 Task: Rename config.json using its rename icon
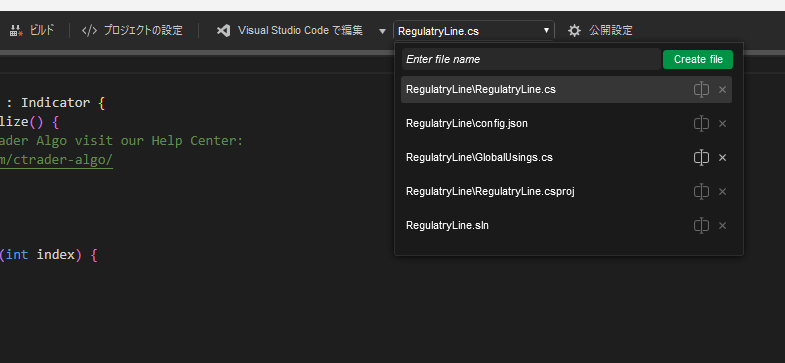pyautogui.click(x=701, y=124)
